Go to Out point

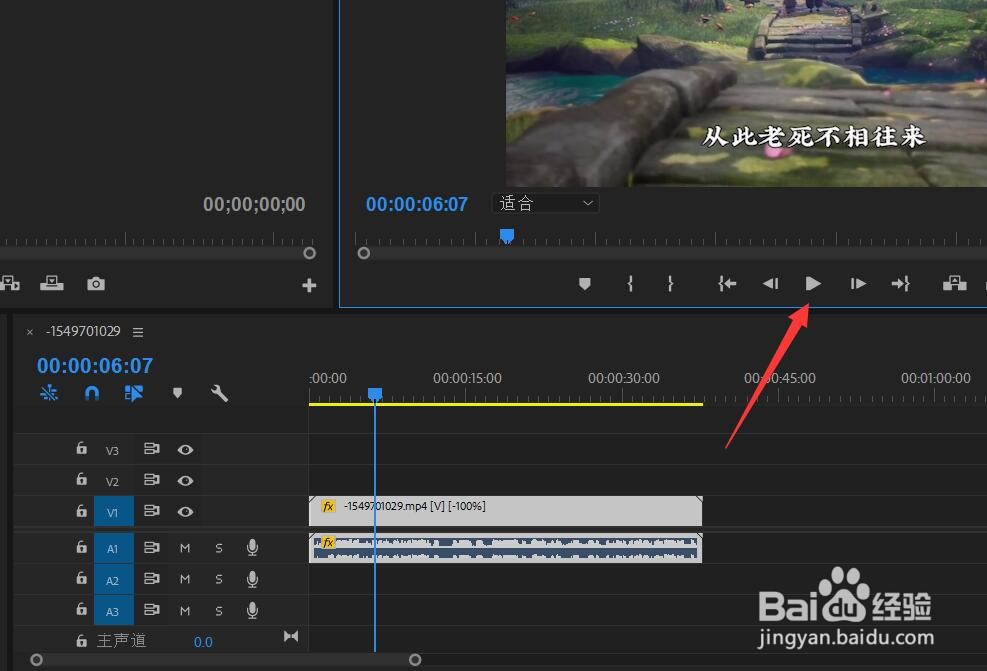point(901,284)
